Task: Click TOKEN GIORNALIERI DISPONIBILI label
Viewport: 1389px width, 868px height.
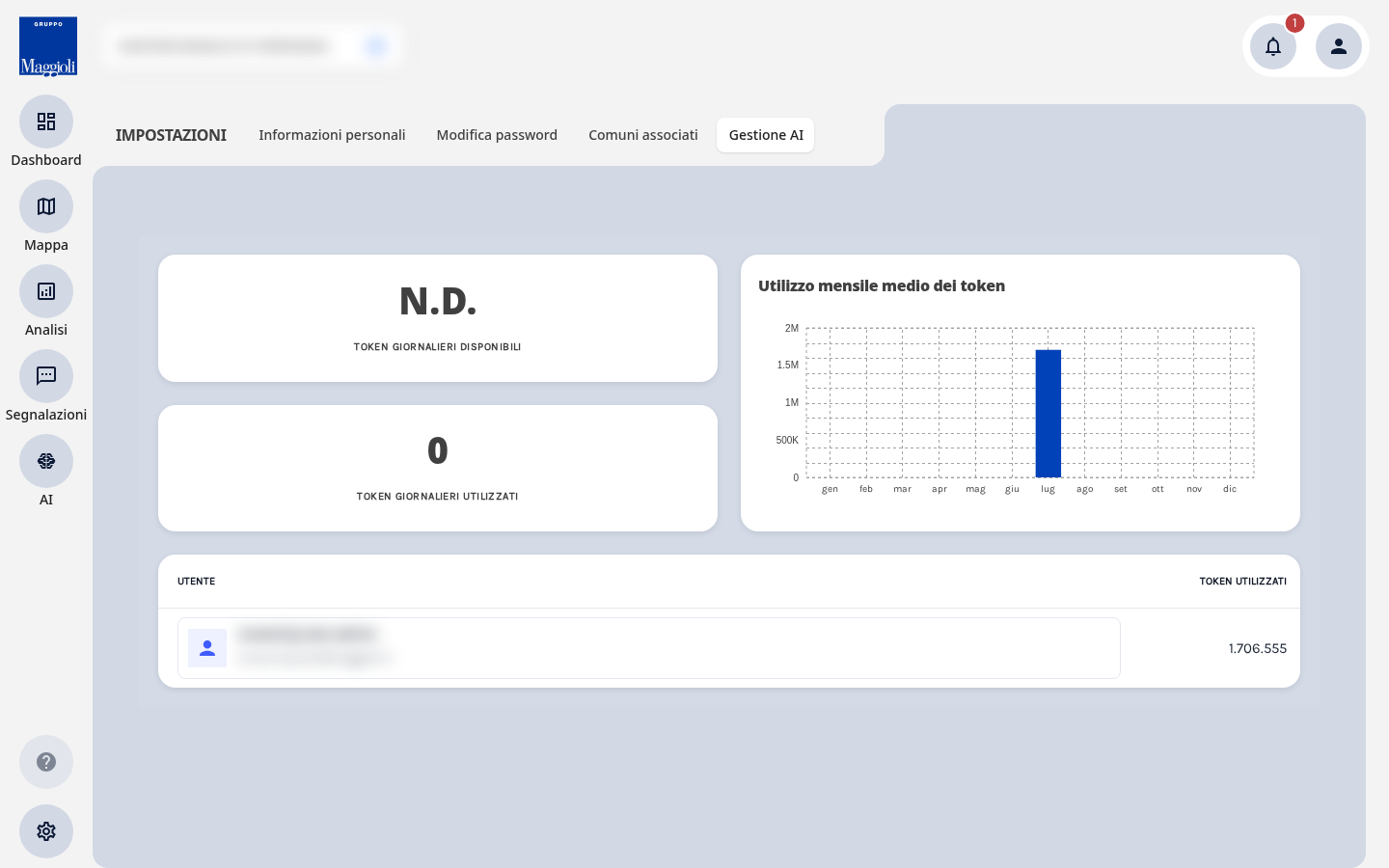Action: tap(438, 347)
